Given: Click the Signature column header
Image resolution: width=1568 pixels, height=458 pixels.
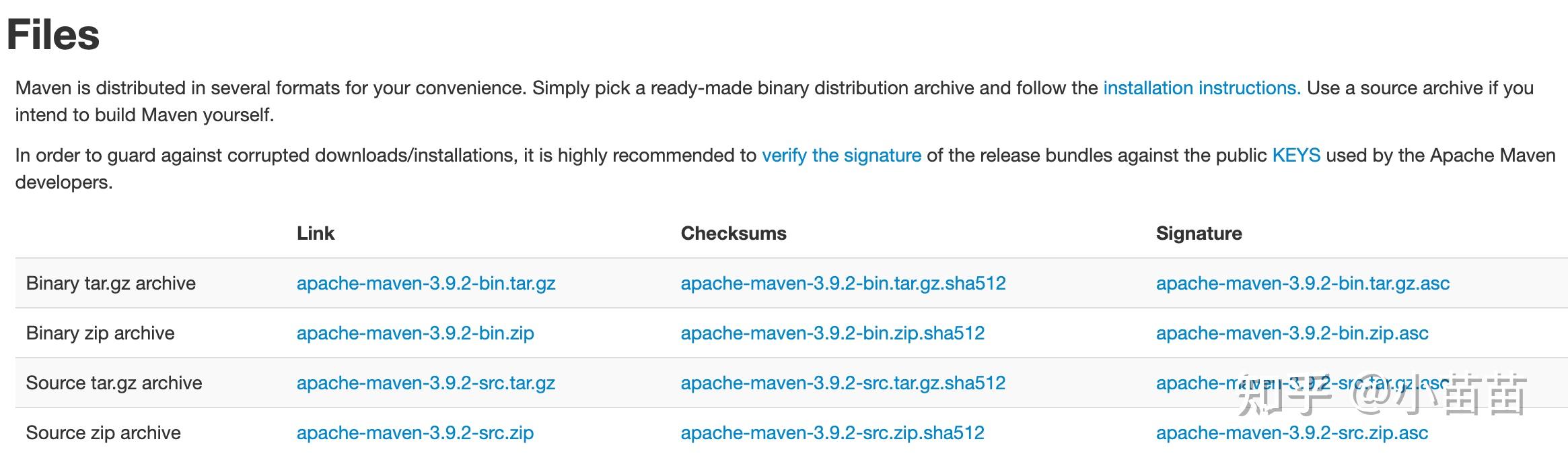Looking at the screenshot, I should 1199,234.
